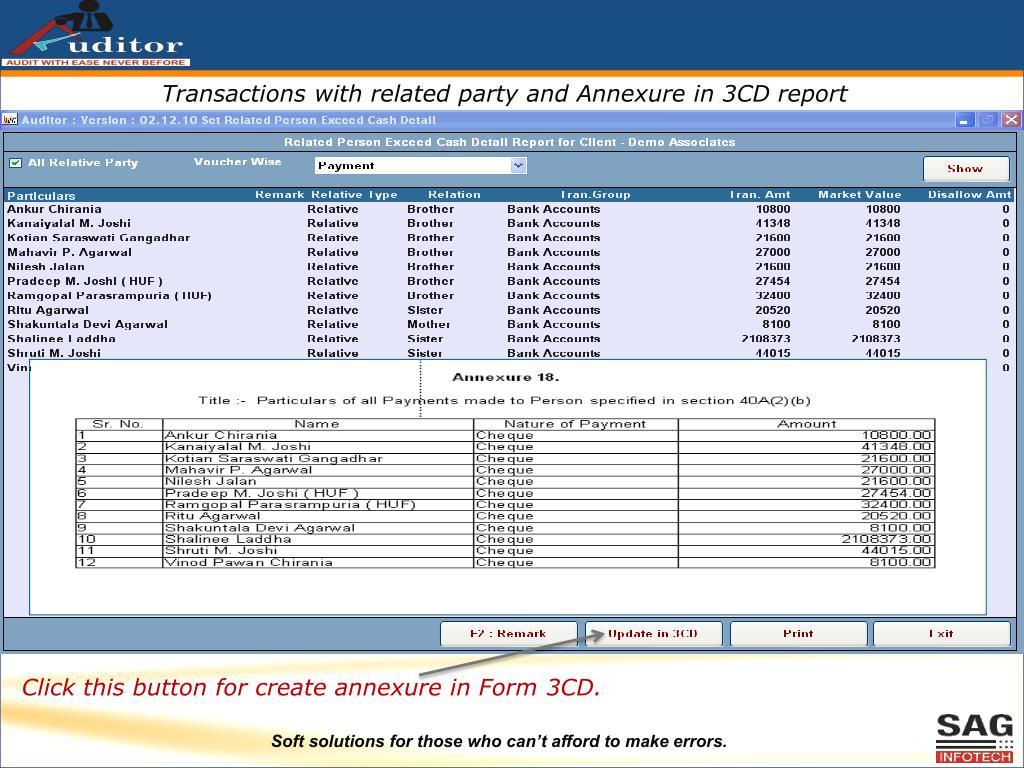Select Kotian Saraswati Gangadhar grid row
The height and width of the screenshot is (768, 1024).
(x=509, y=238)
